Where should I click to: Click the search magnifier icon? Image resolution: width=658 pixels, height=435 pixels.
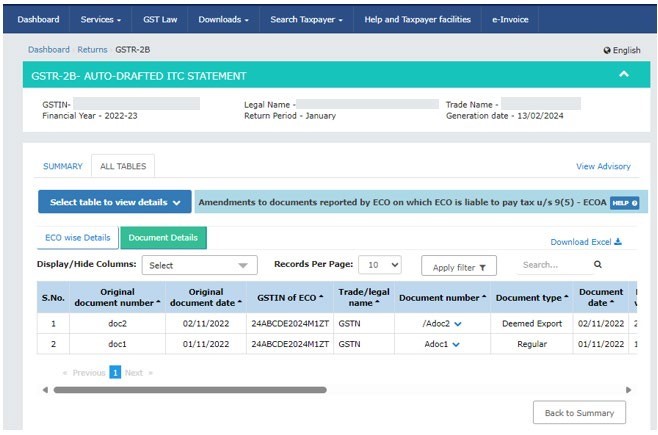click(598, 265)
